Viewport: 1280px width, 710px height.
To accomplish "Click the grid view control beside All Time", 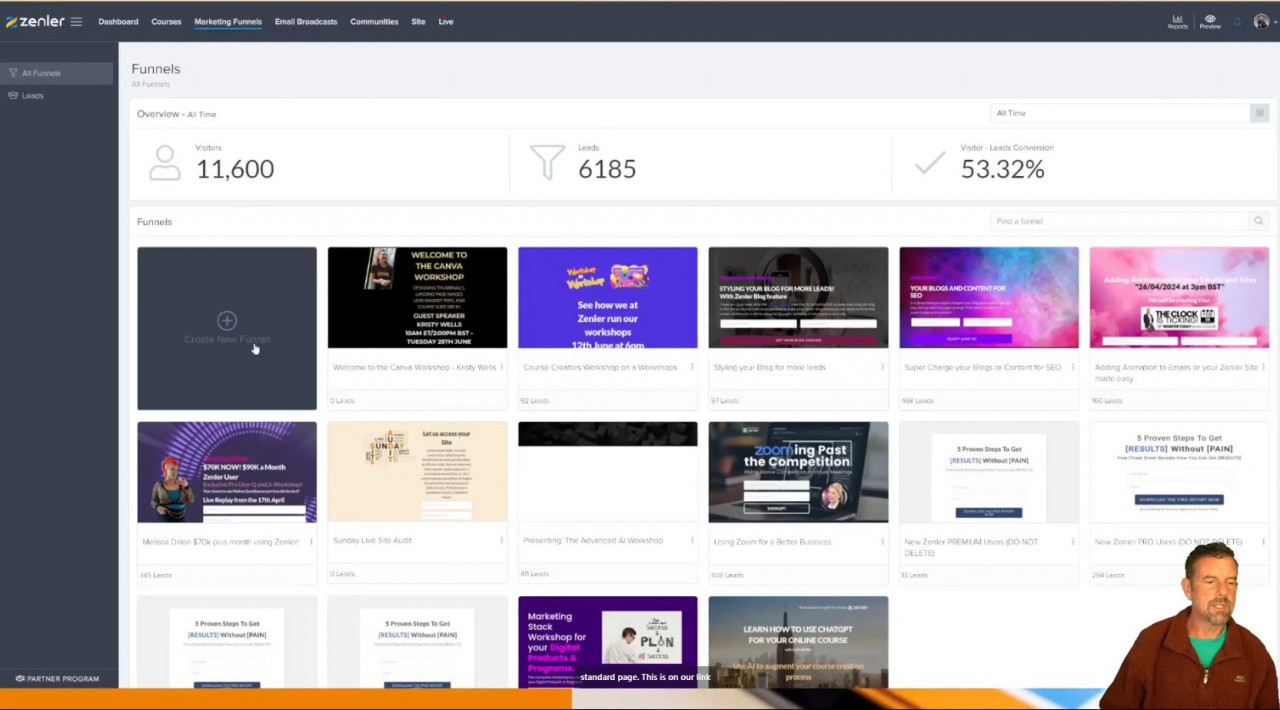I will pos(1259,113).
